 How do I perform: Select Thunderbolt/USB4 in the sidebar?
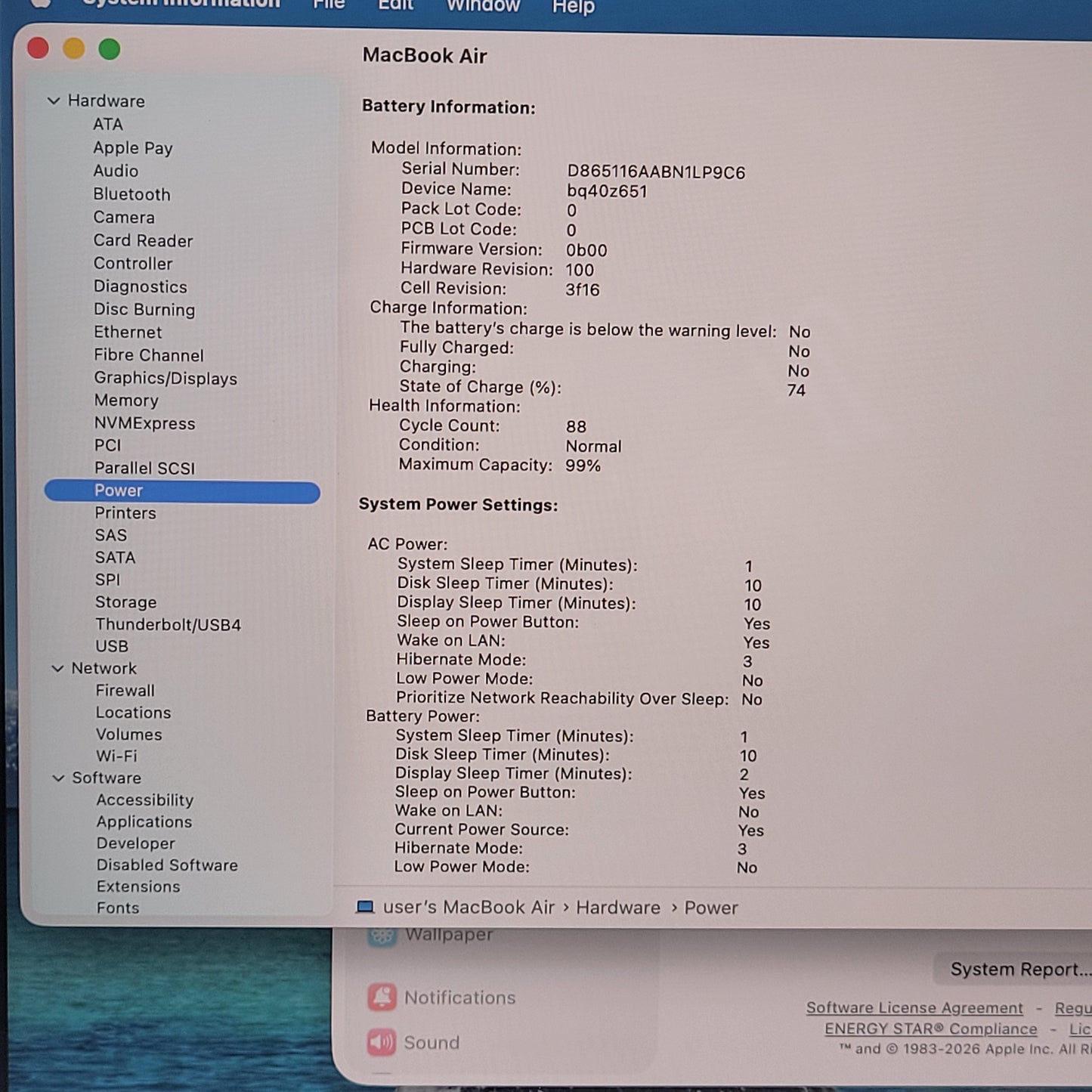coord(168,625)
